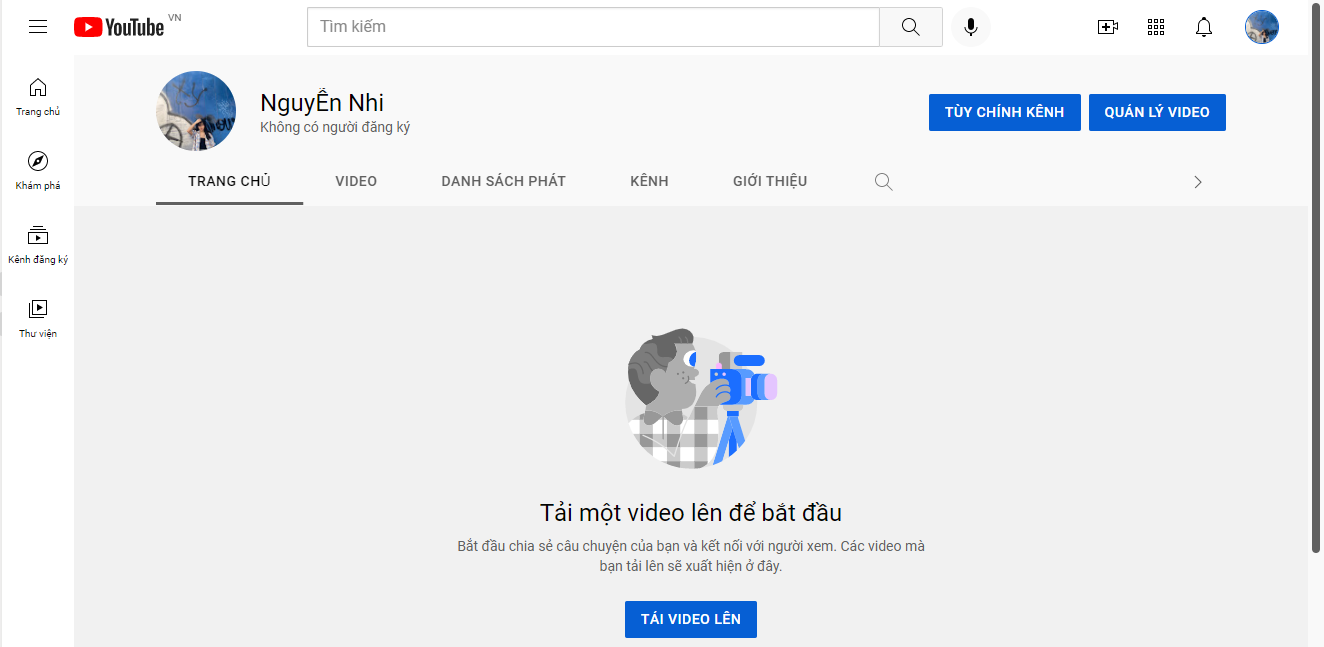Search within the channel using magnifier
This screenshot has width=1324, height=647.
pyautogui.click(x=883, y=182)
